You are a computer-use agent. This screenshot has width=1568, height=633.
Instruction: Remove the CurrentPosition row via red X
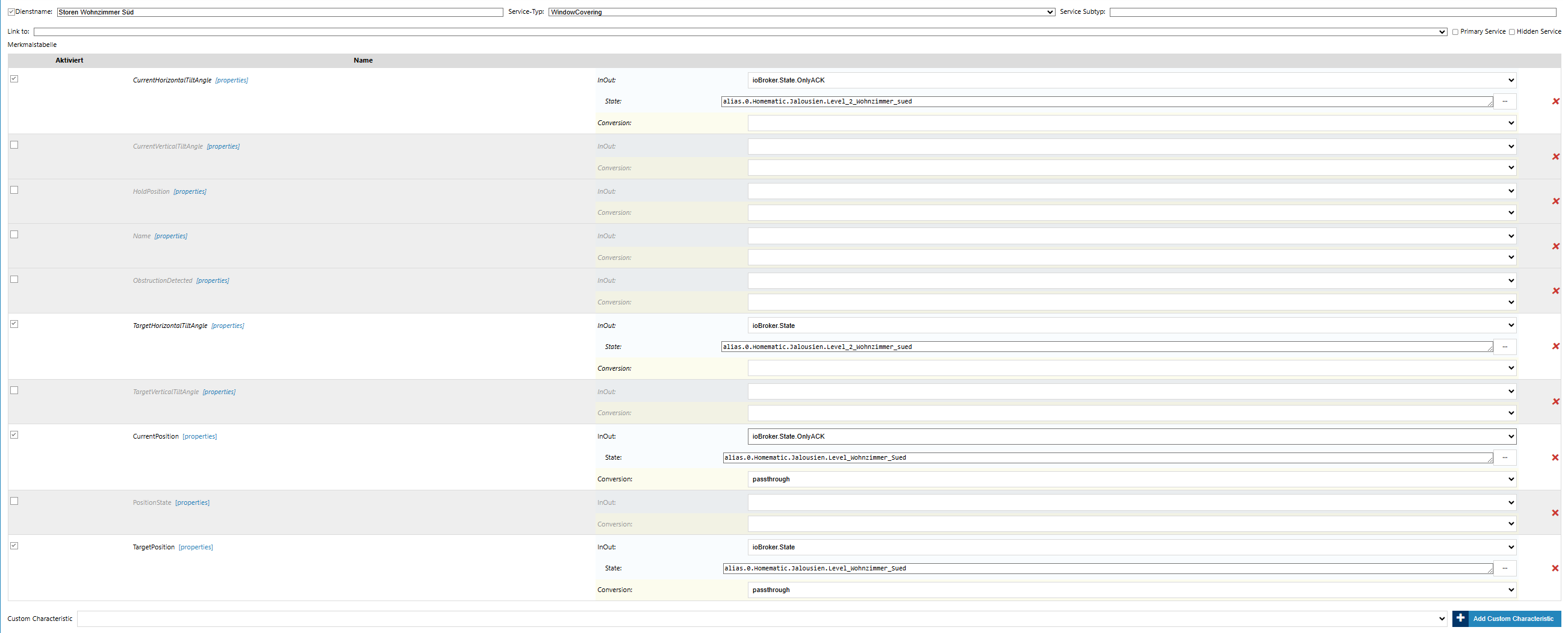1555,458
